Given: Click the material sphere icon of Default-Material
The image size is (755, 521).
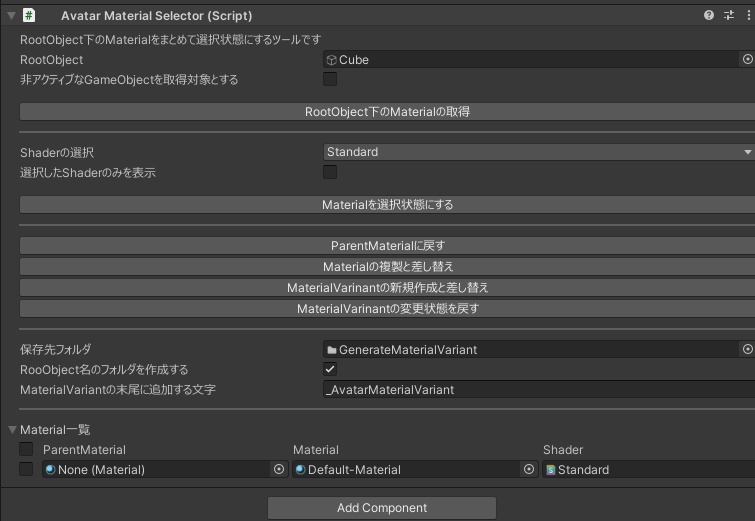Looking at the screenshot, I should 300,469.
